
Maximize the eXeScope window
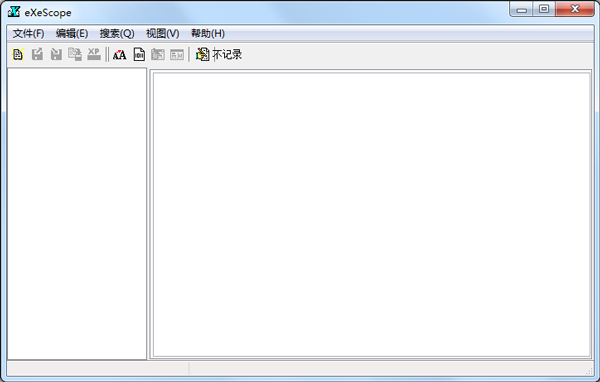pyautogui.click(x=544, y=10)
